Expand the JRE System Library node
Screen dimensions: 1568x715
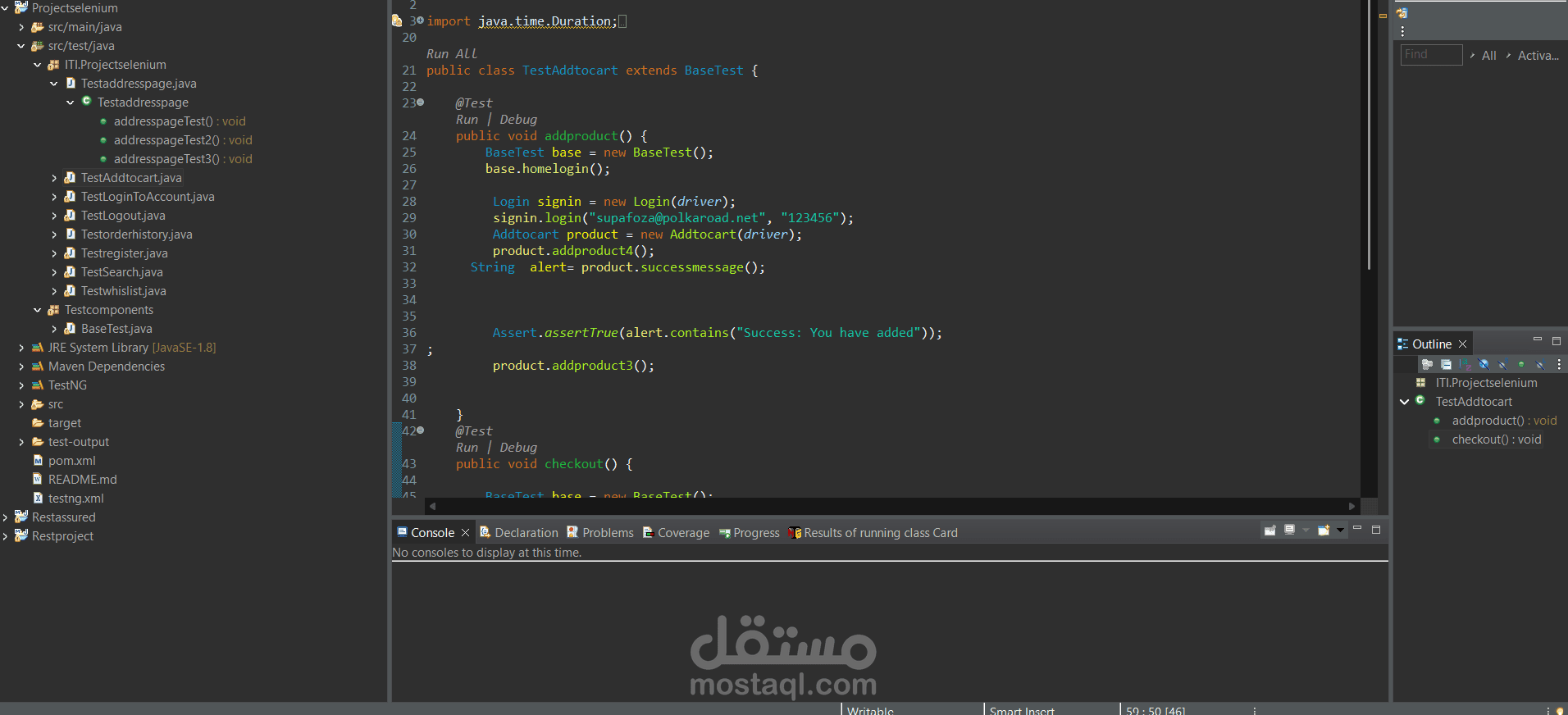pos(21,348)
